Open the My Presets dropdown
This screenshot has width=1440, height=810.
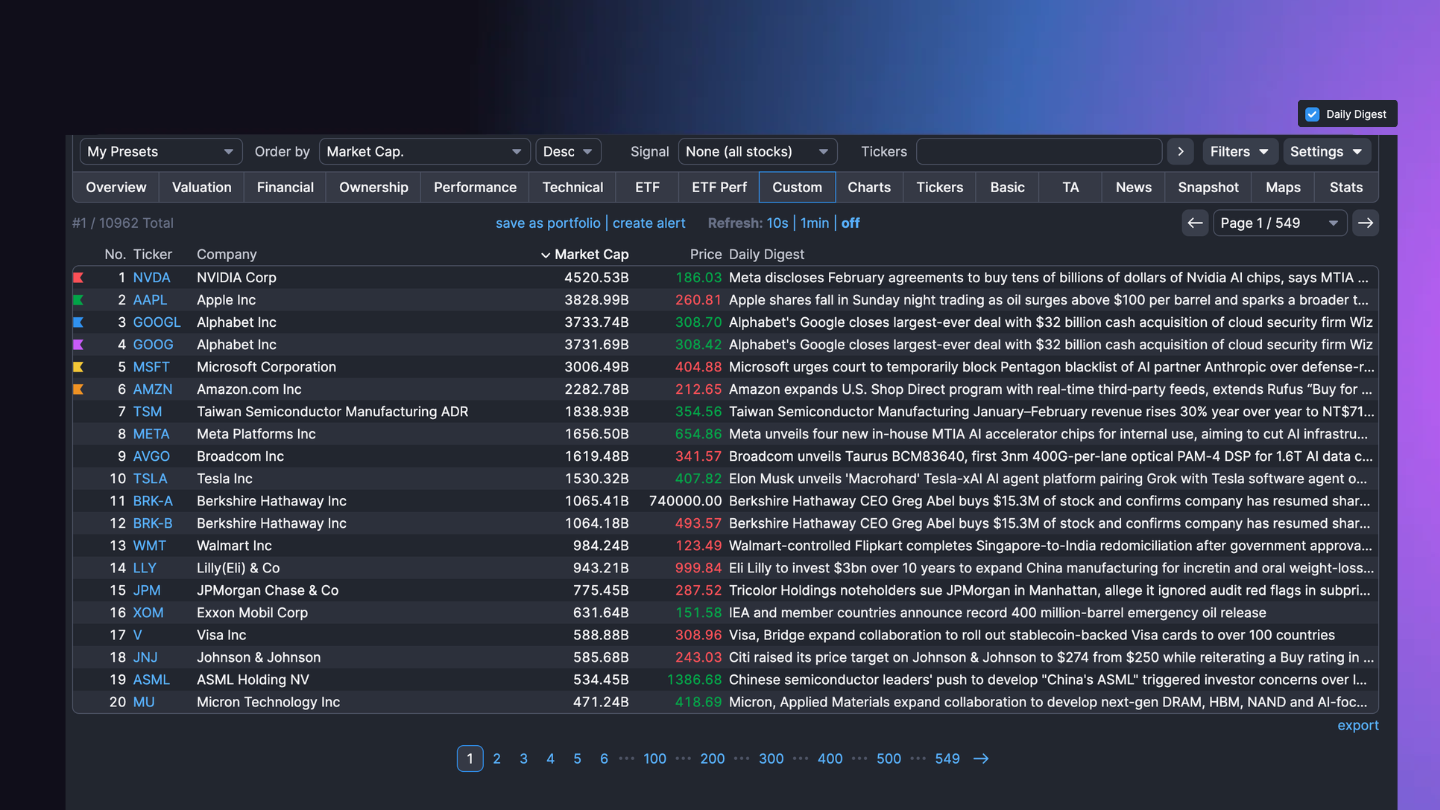(x=160, y=152)
